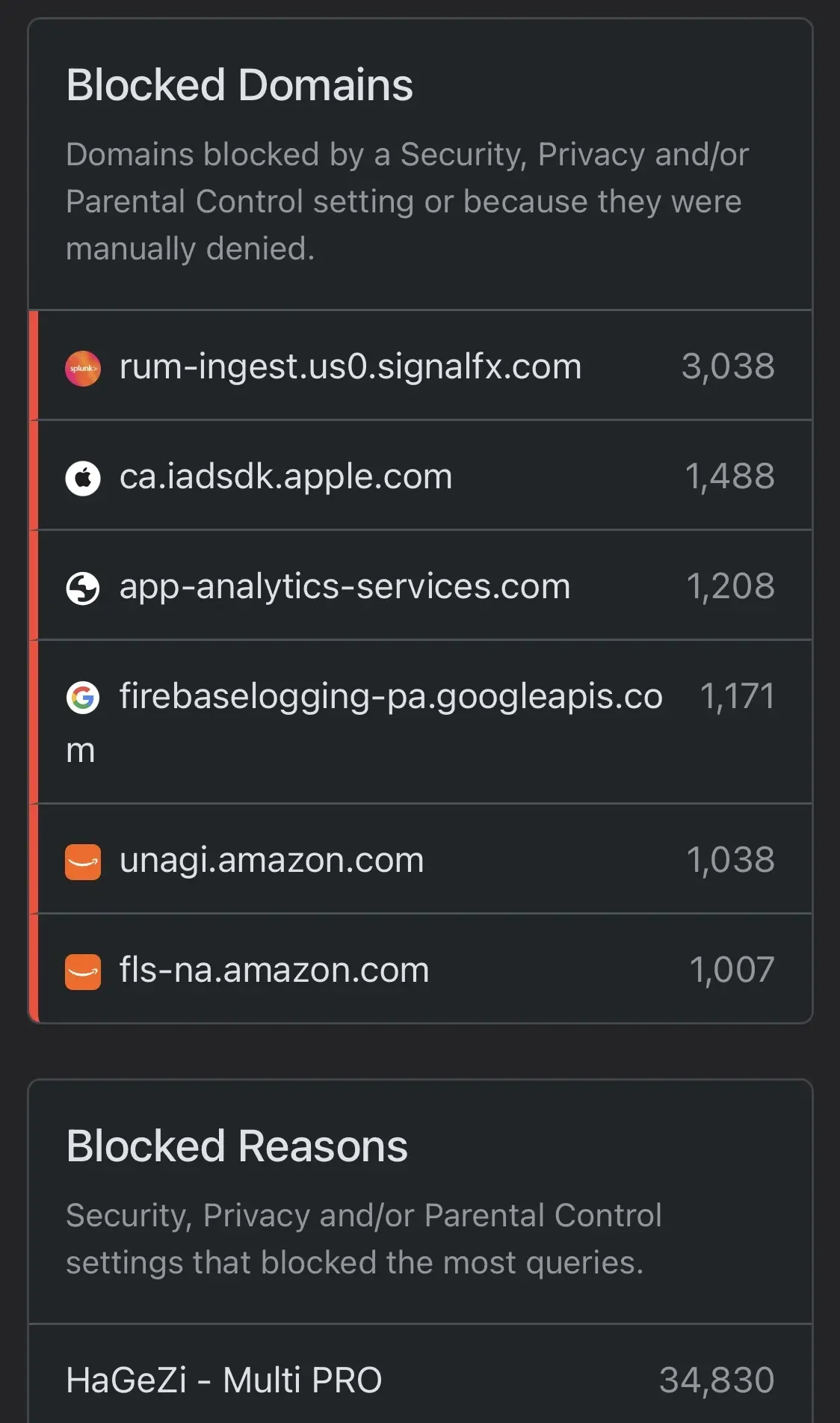Open the unagi.amazon.com blocked domain

tap(272, 860)
